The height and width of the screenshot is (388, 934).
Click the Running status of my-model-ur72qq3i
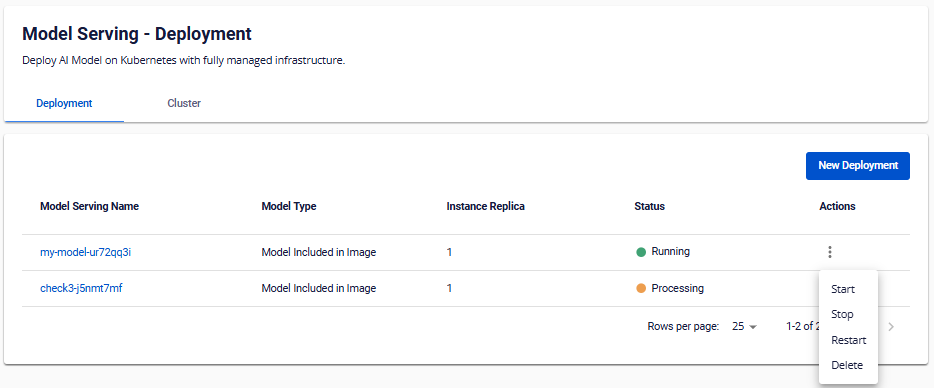pyautogui.click(x=663, y=252)
